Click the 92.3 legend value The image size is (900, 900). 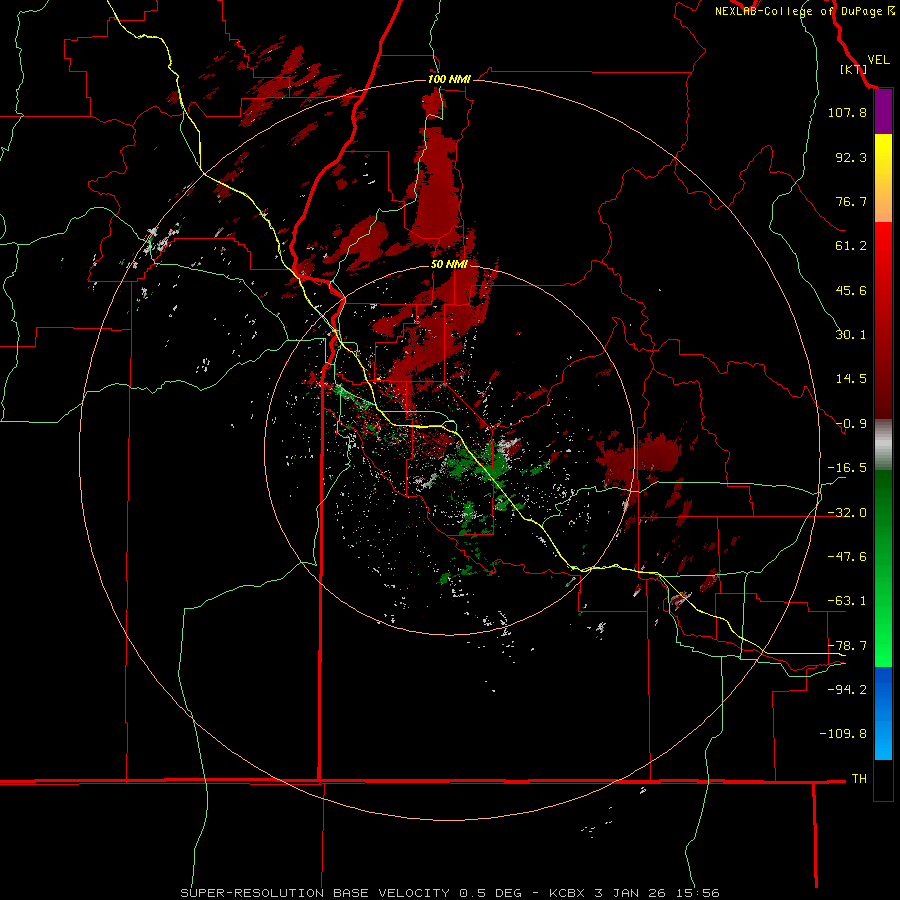(x=851, y=157)
